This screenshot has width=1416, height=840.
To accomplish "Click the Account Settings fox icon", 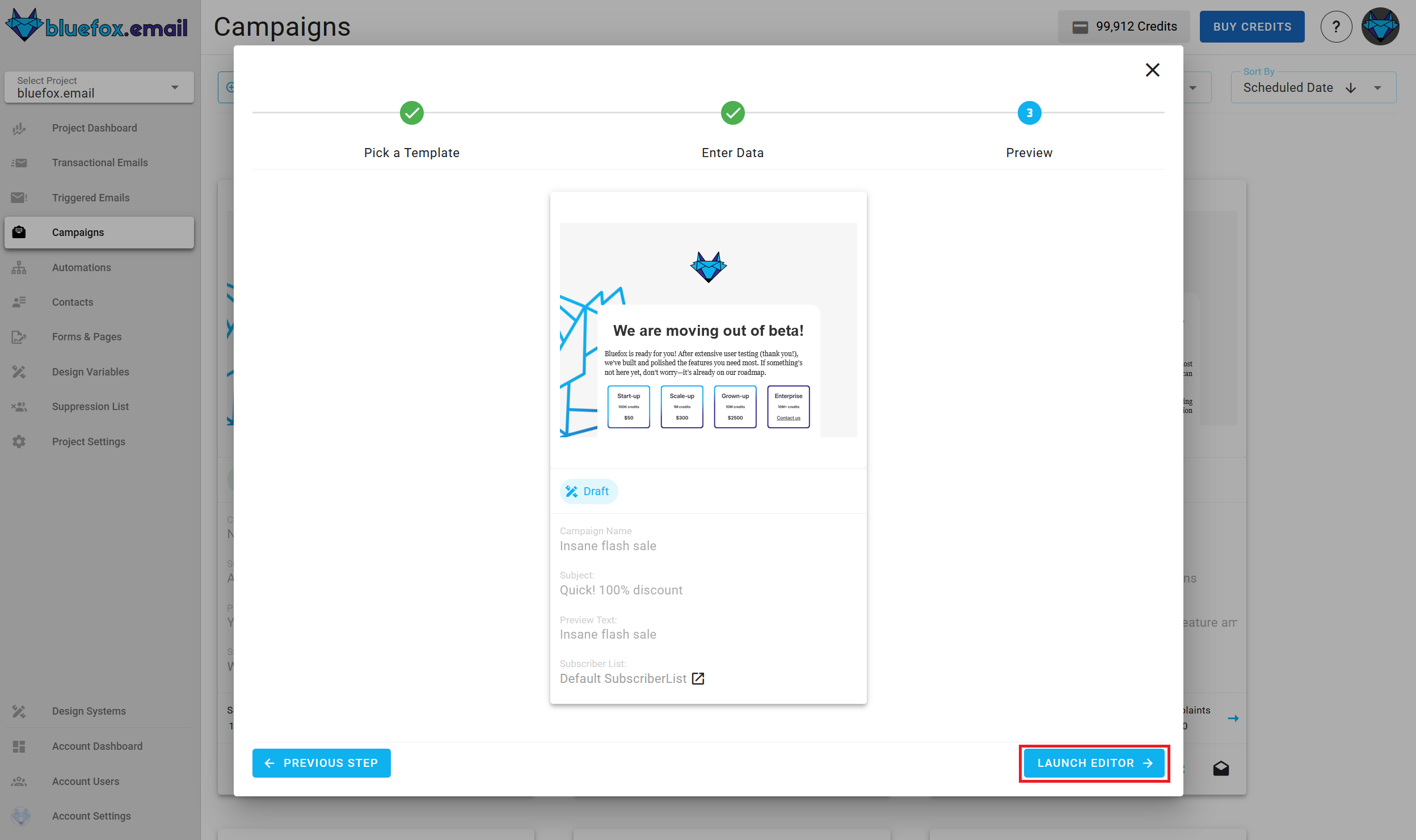I will [x=21, y=816].
